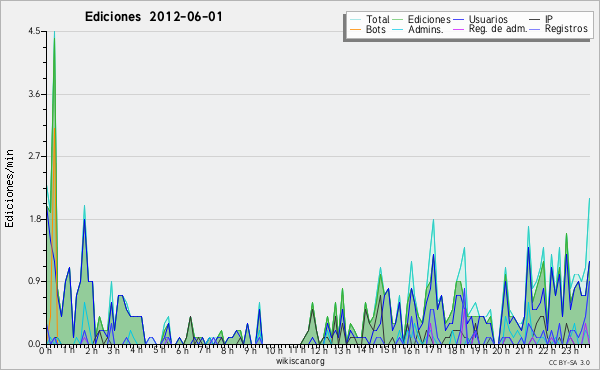Click the chart title 'Ediciones 2012-06-01'
Viewport: 600px width, 370px height.
click(x=153, y=17)
